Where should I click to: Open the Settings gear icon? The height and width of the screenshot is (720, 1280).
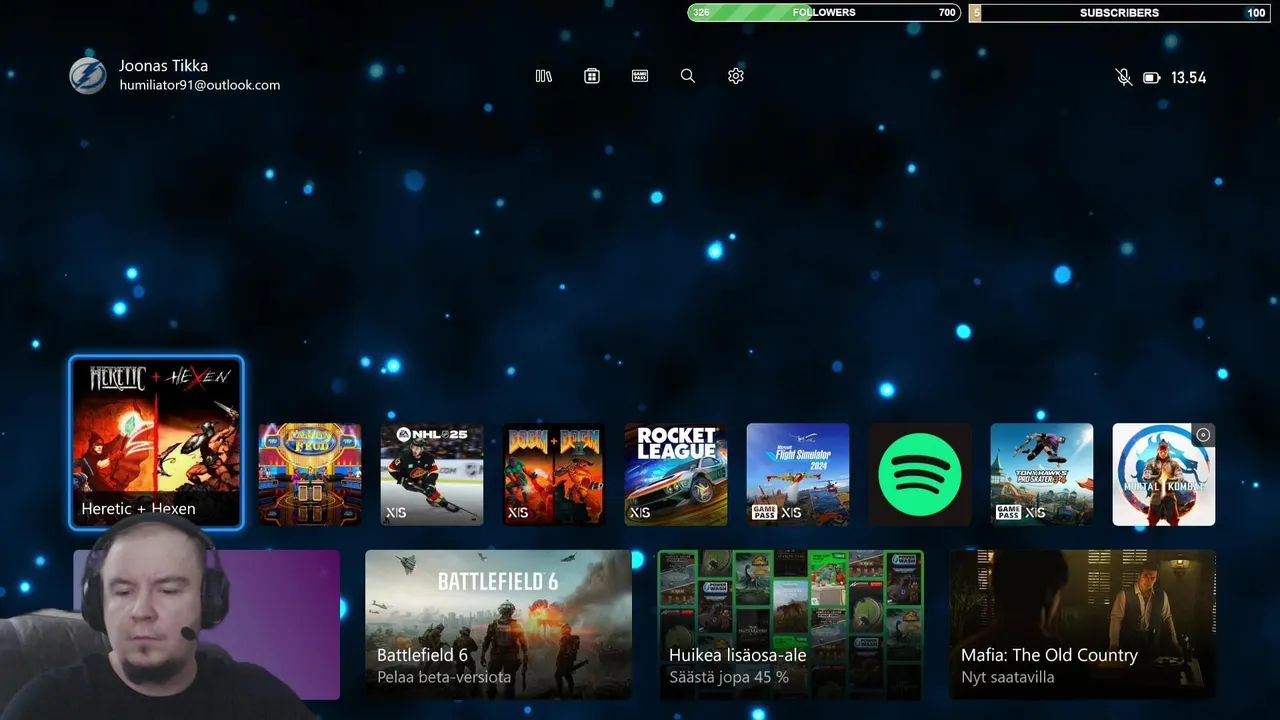click(x=736, y=76)
